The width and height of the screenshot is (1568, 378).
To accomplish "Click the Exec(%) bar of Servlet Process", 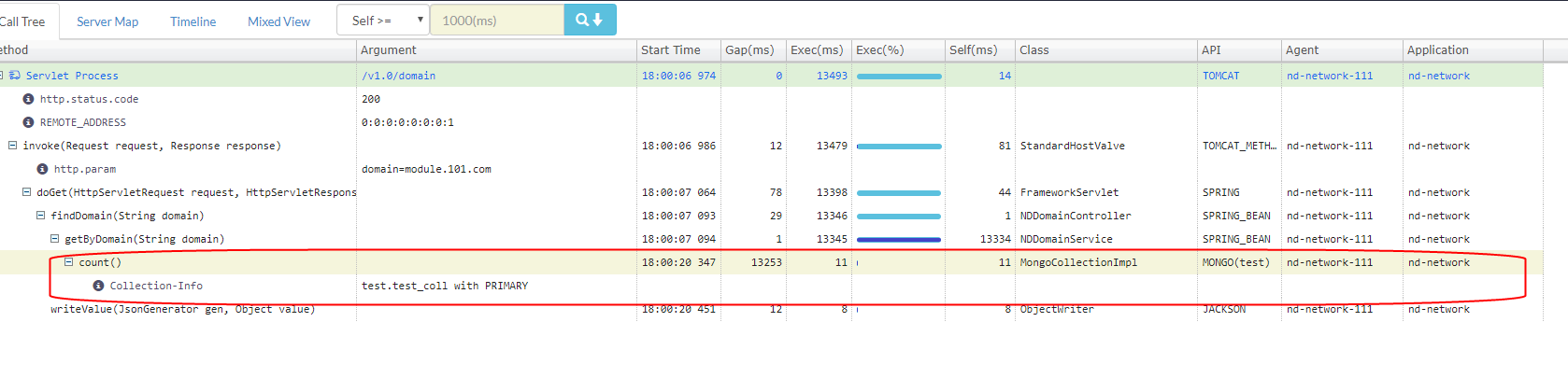I will point(899,76).
